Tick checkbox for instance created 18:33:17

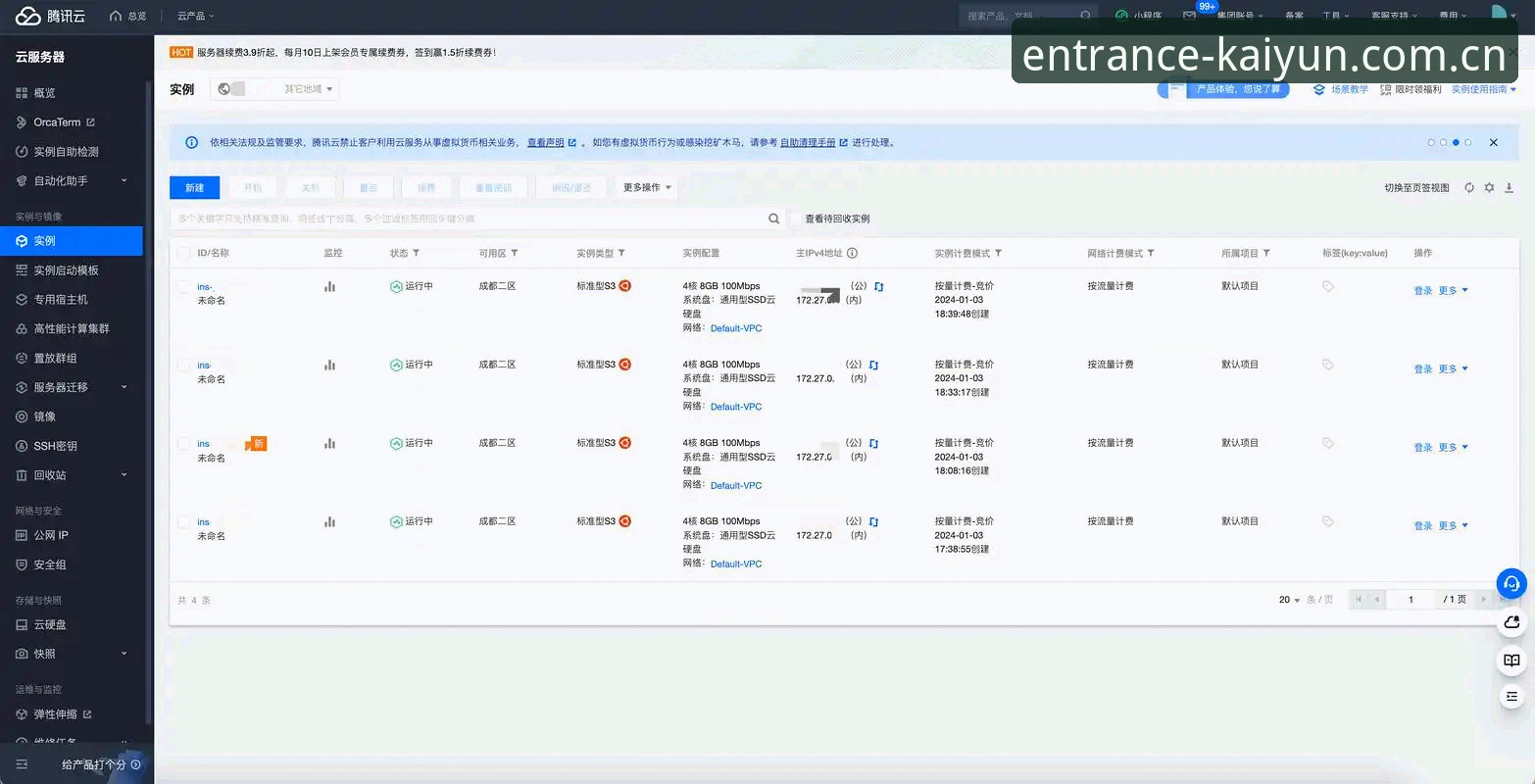(183, 365)
